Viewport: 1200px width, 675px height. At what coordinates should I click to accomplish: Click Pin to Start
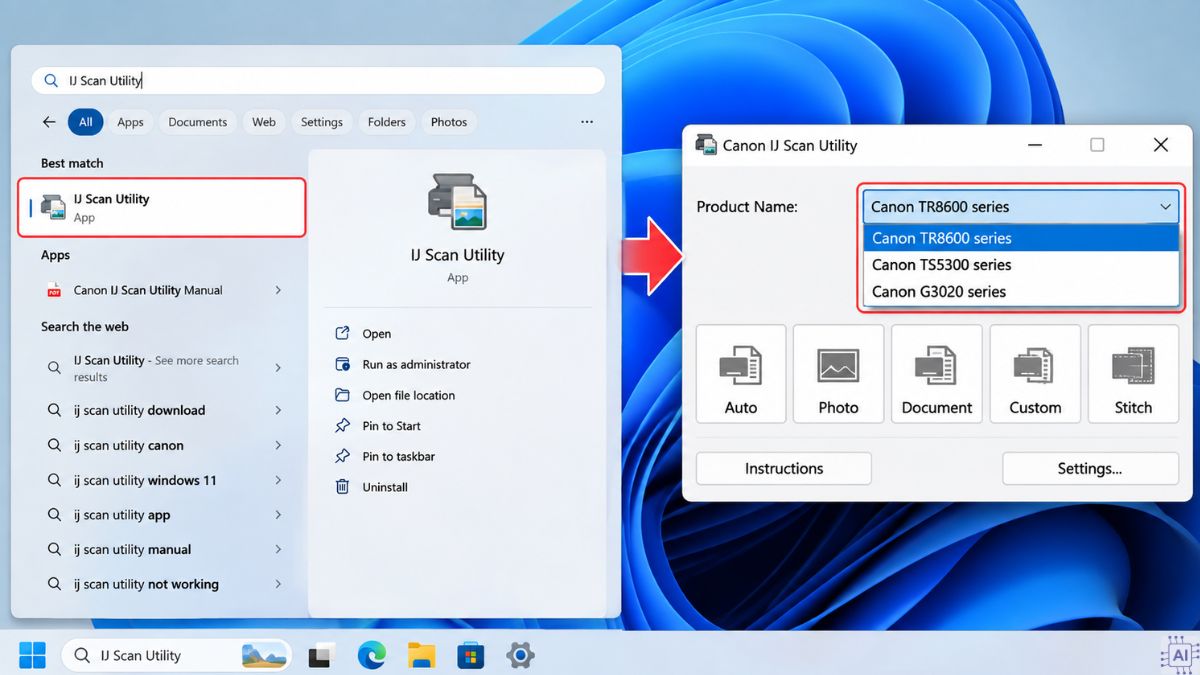pyautogui.click(x=377, y=426)
